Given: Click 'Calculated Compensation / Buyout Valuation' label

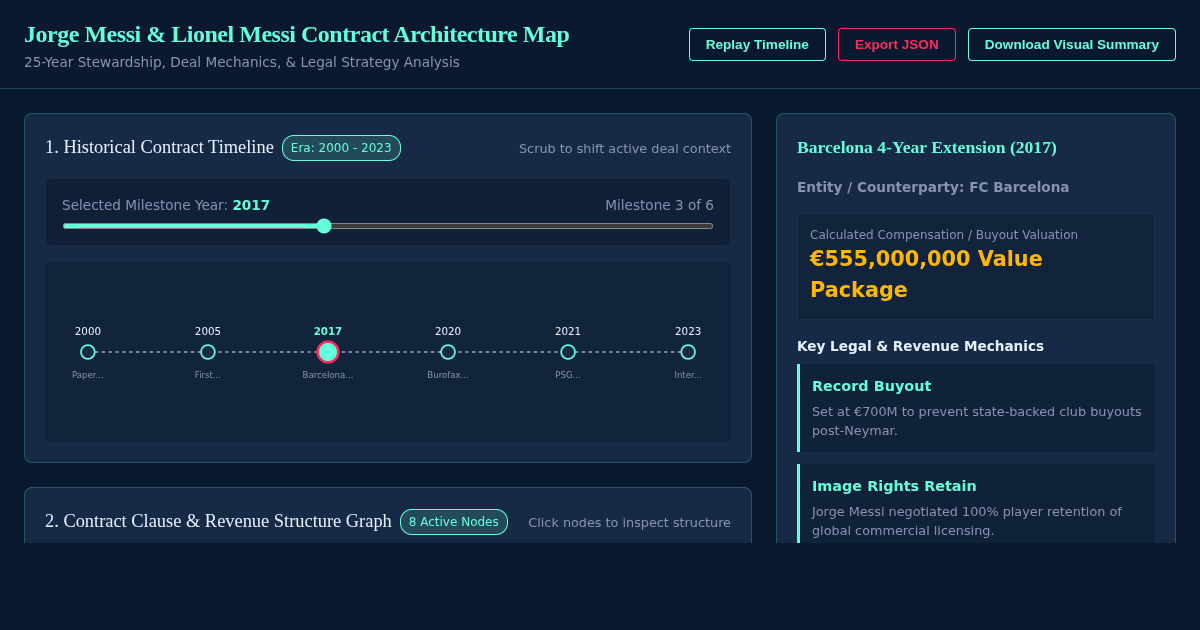Looking at the screenshot, I should coord(944,235).
